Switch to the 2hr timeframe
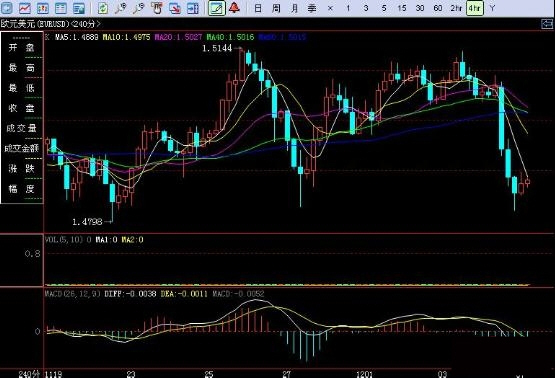555x378 pixels. point(456,8)
